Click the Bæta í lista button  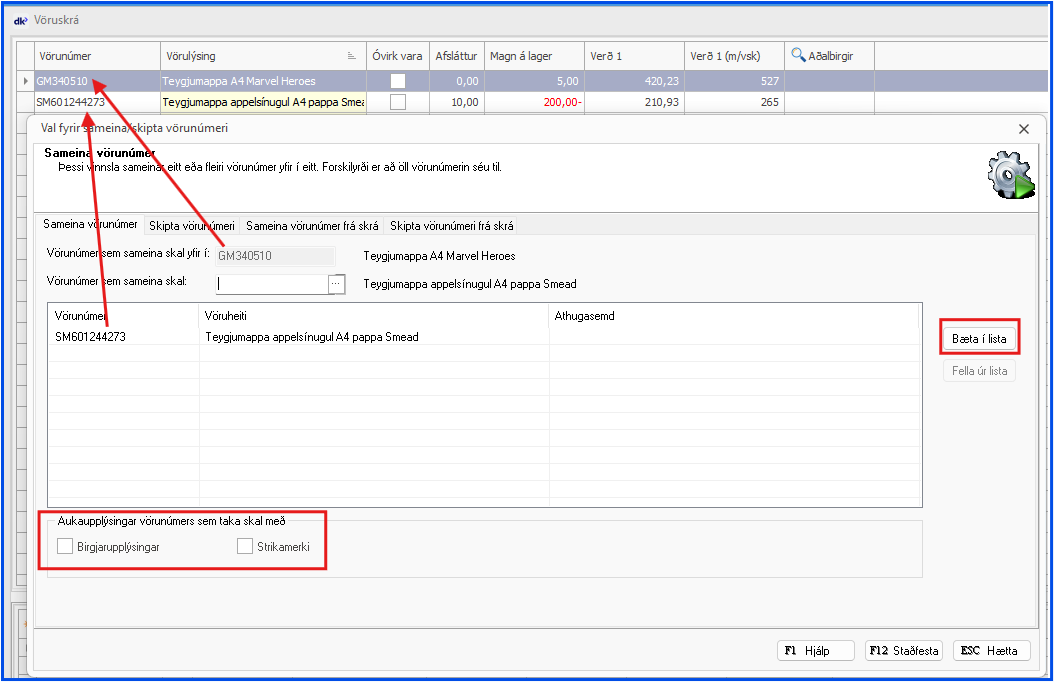point(979,339)
